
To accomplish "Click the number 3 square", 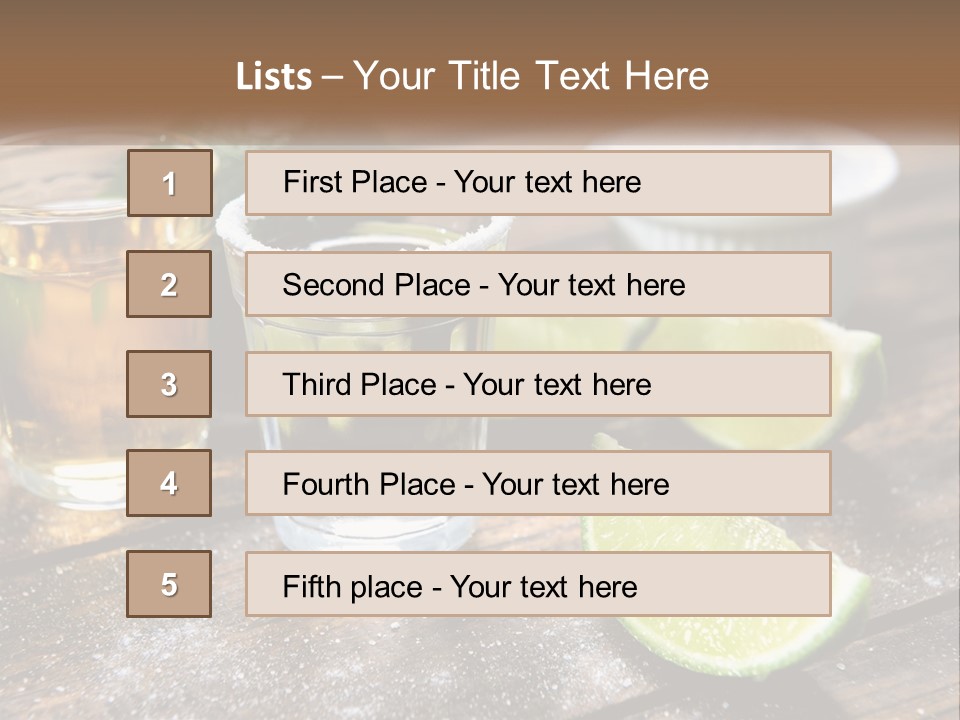I will tap(169, 384).
